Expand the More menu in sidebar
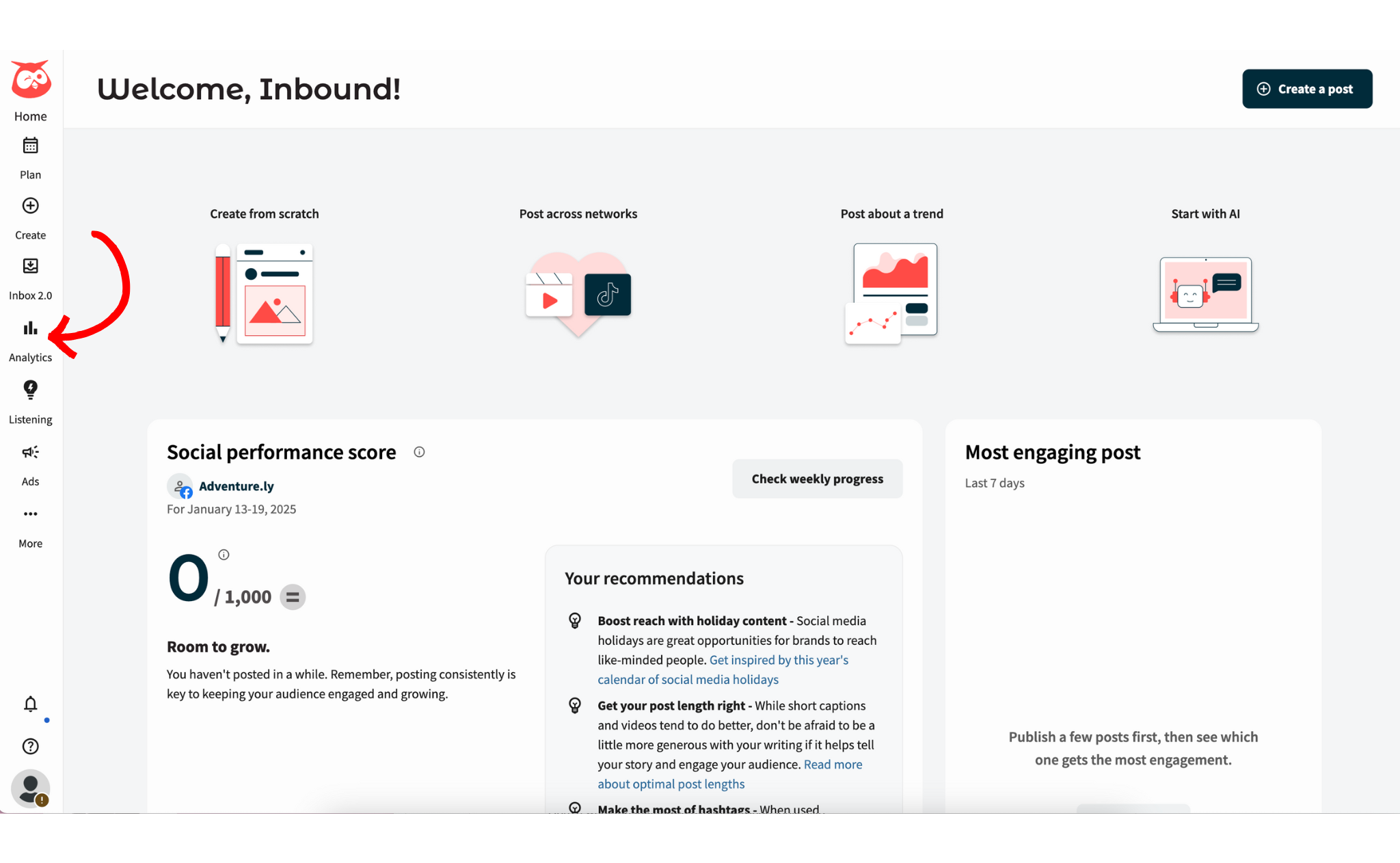The image size is (1400, 863). (31, 514)
